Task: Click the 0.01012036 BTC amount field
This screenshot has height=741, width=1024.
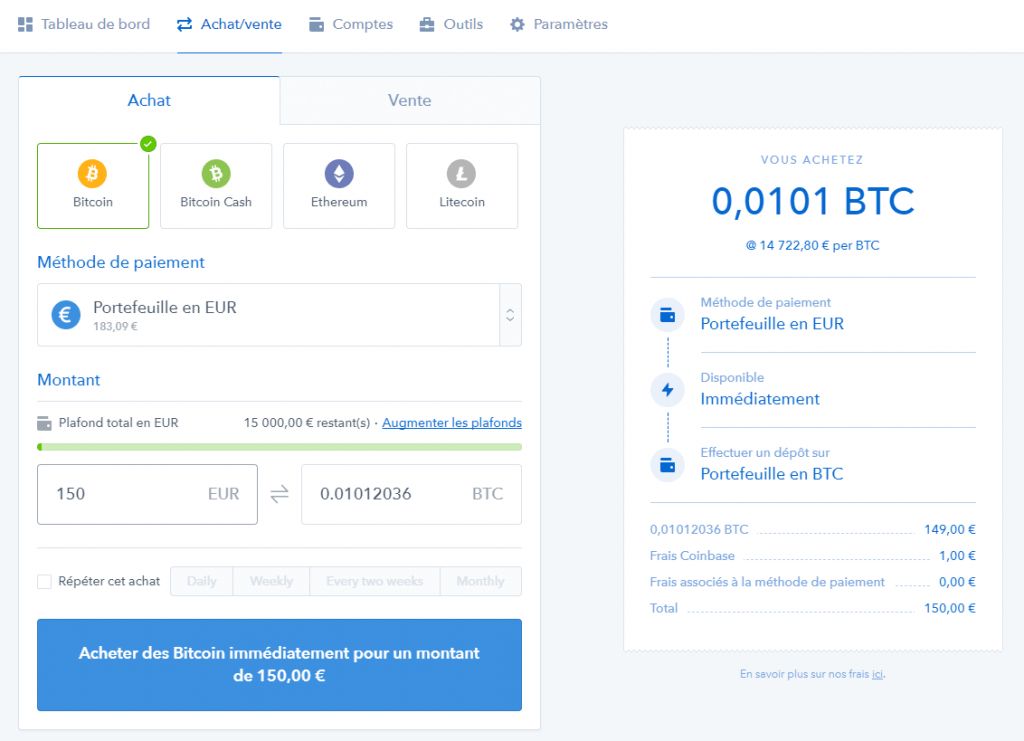Action: click(411, 494)
